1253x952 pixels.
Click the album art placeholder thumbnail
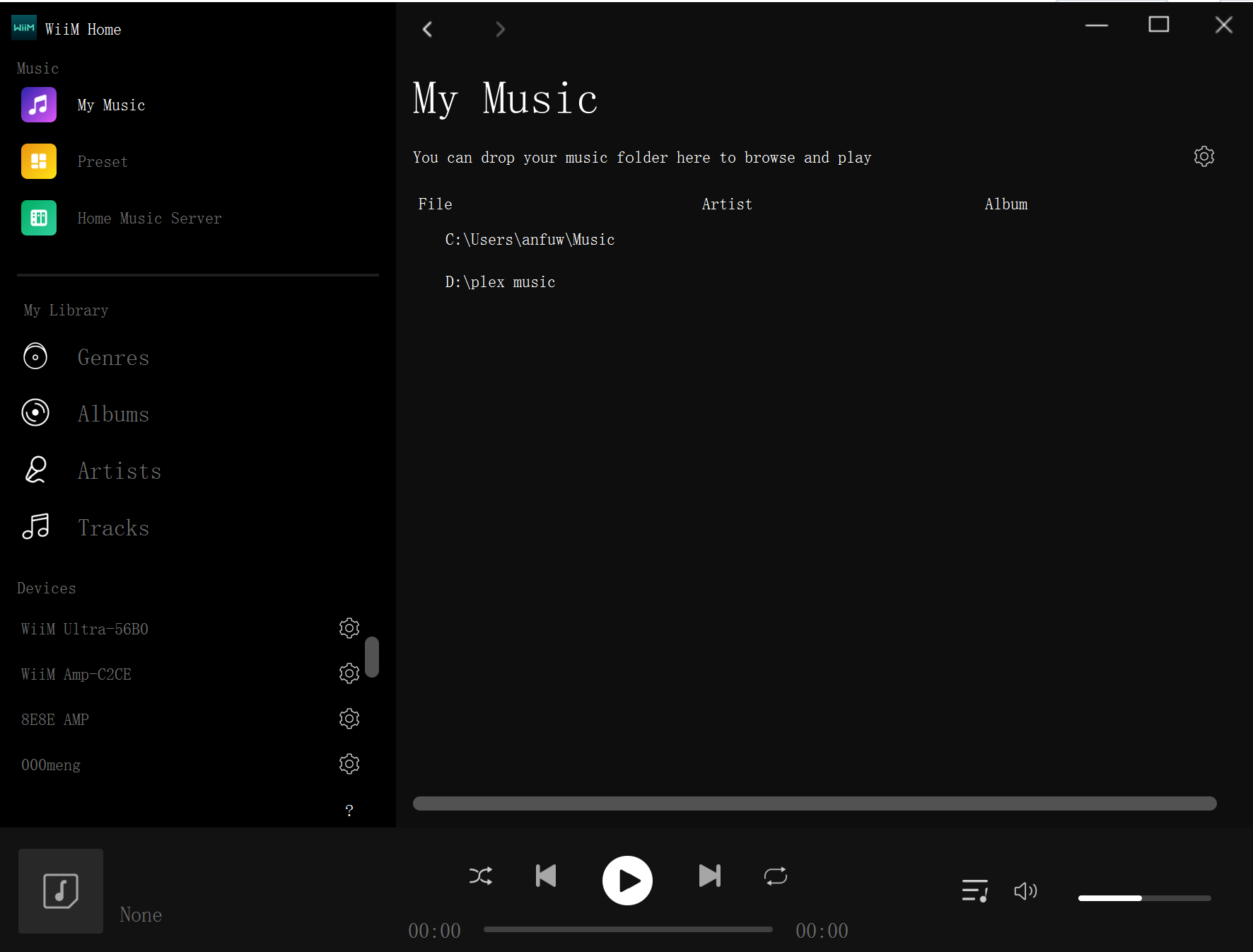click(x=61, y=891)
